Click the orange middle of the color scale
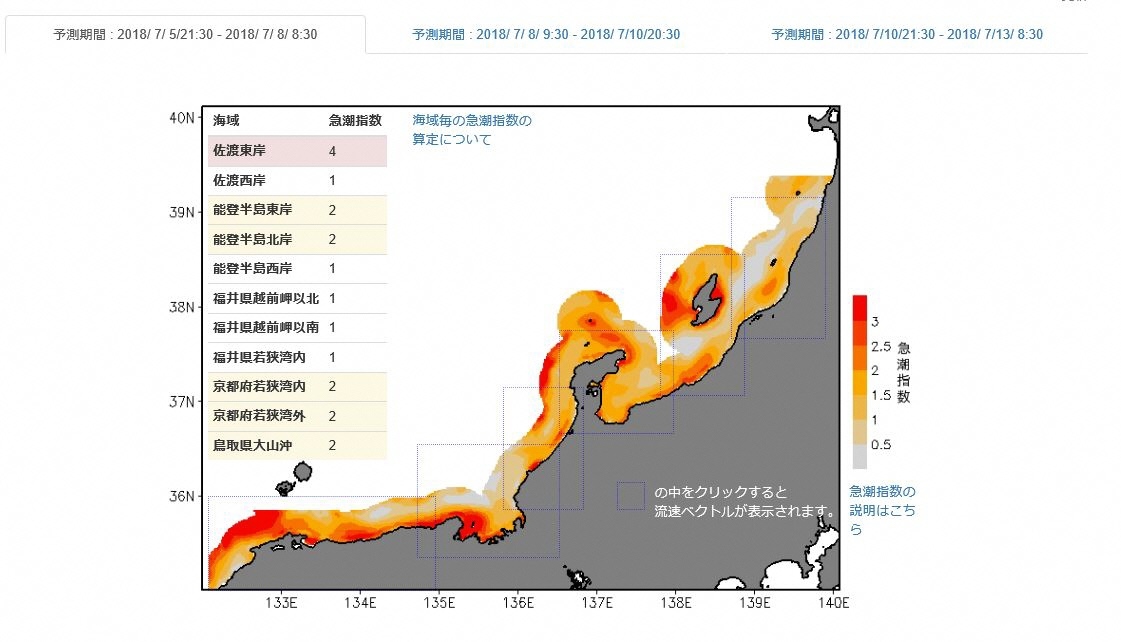This screenshot has height=642, width=1121. pos(859,382)
